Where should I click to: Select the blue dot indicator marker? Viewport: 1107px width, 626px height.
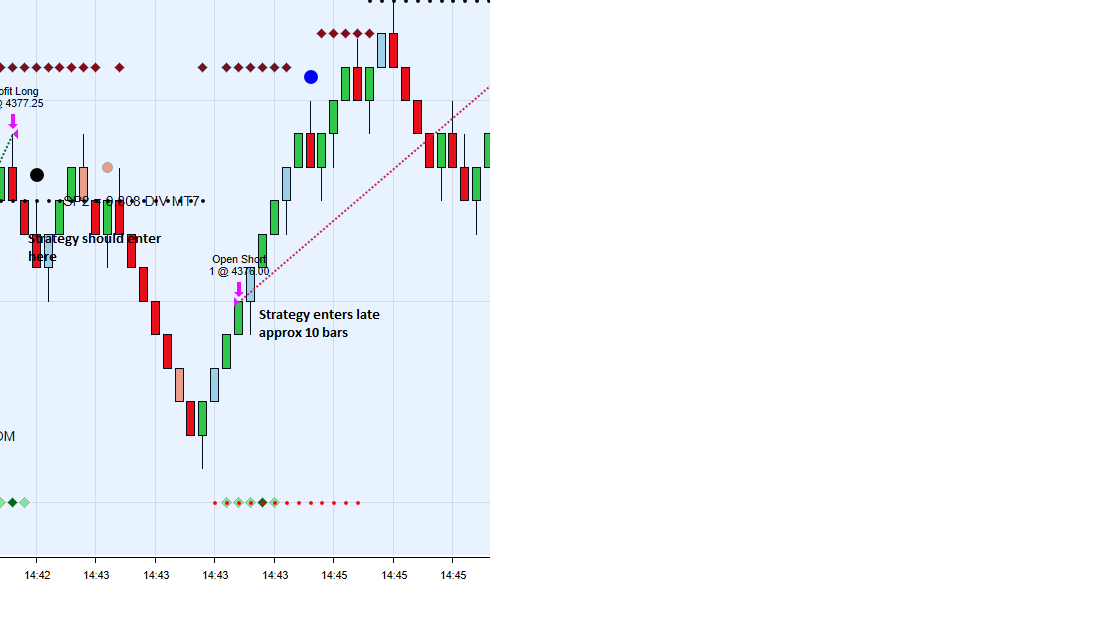(311, 76)
